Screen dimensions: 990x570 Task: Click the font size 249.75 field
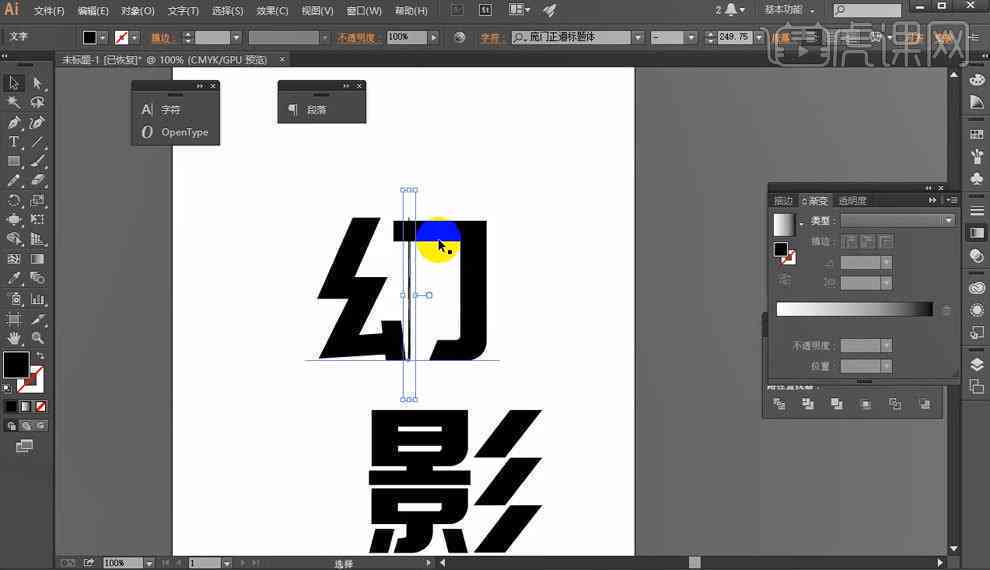tap(735, 37)
